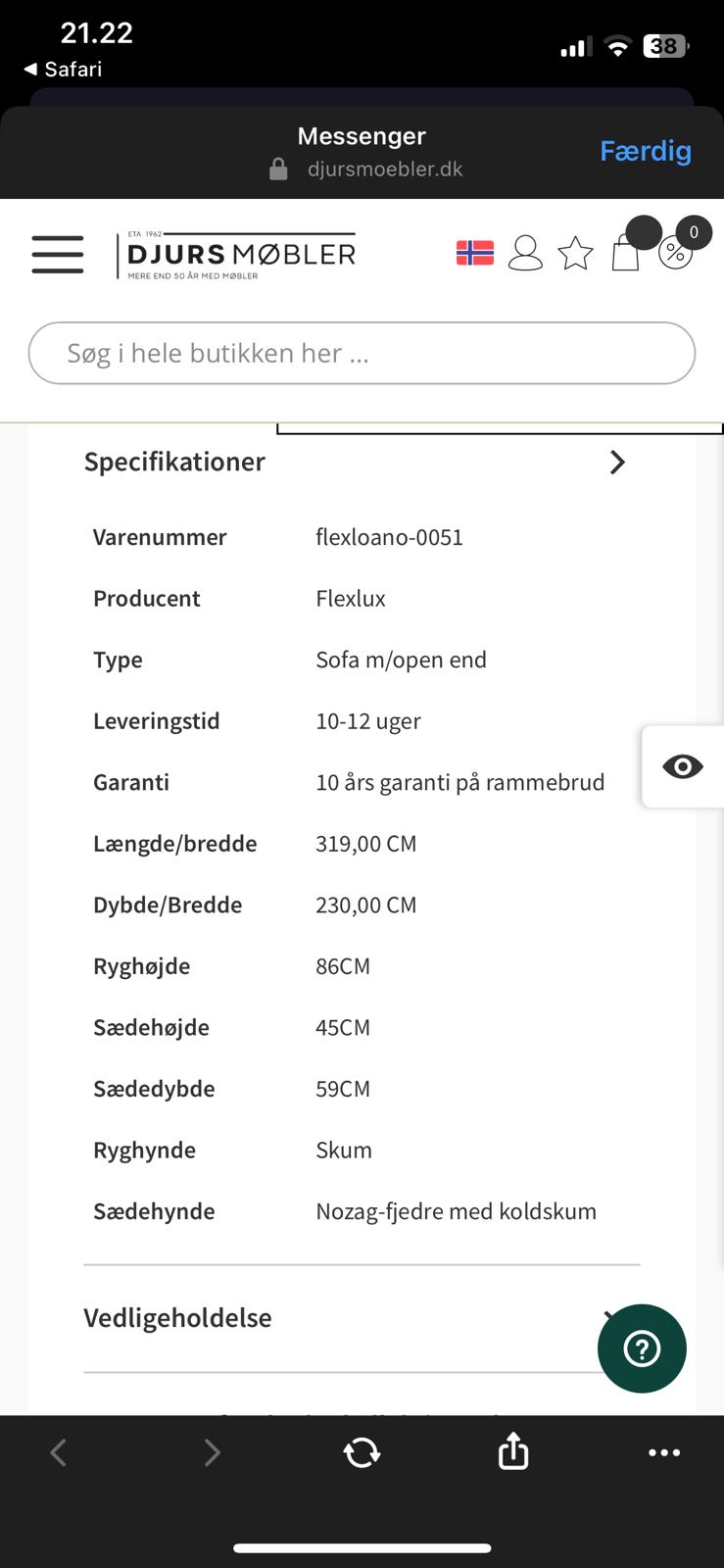Image resolution: width=724 pixels, height=1568 pixels.
Task: Open the shopping bag
Action: tap(625, 254)
